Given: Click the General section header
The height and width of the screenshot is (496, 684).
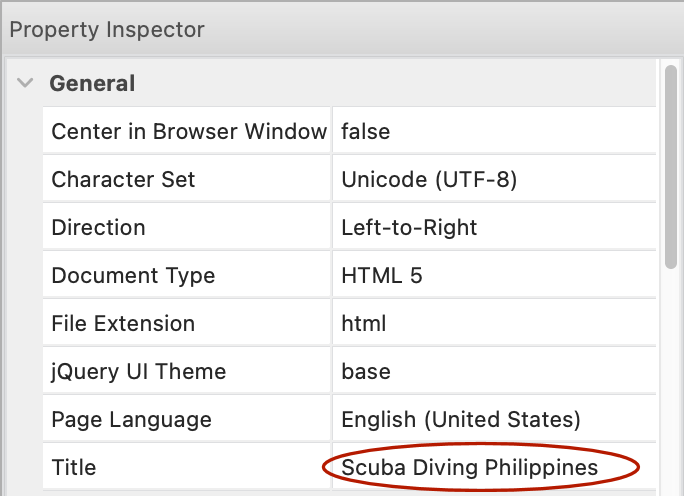Looking at the screenshot, I should tap(92, 84).
